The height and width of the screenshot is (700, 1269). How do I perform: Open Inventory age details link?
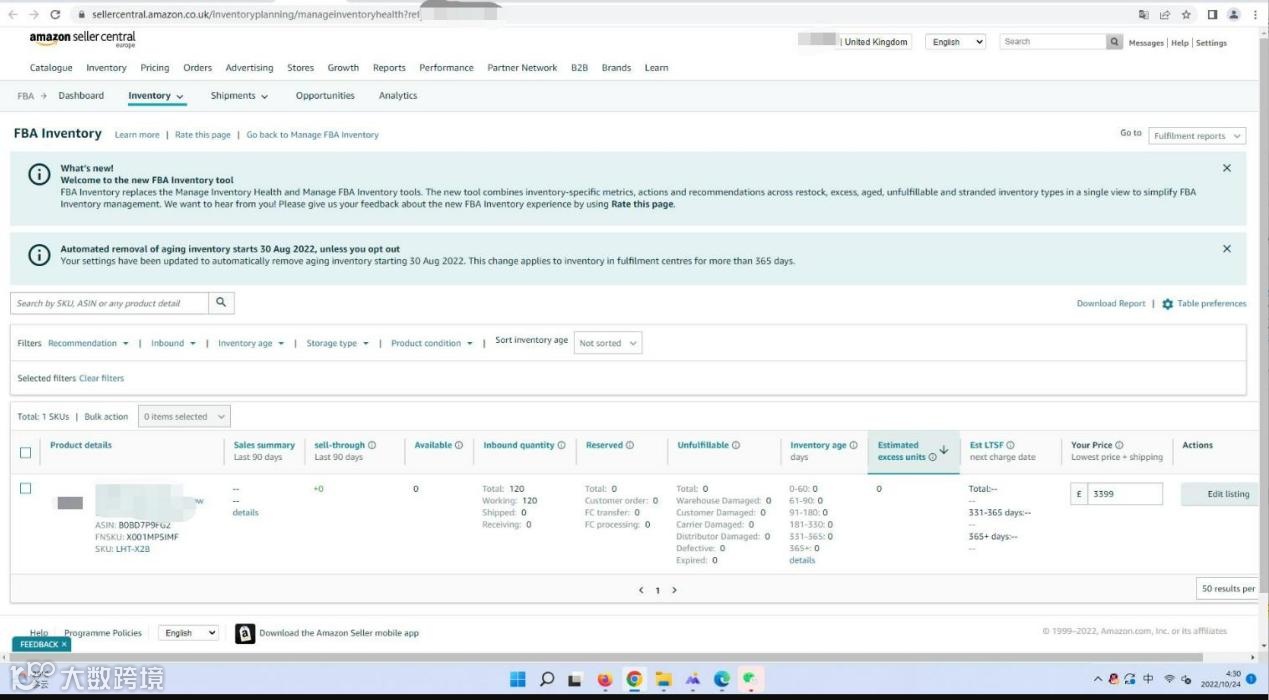tap(802, 561)
